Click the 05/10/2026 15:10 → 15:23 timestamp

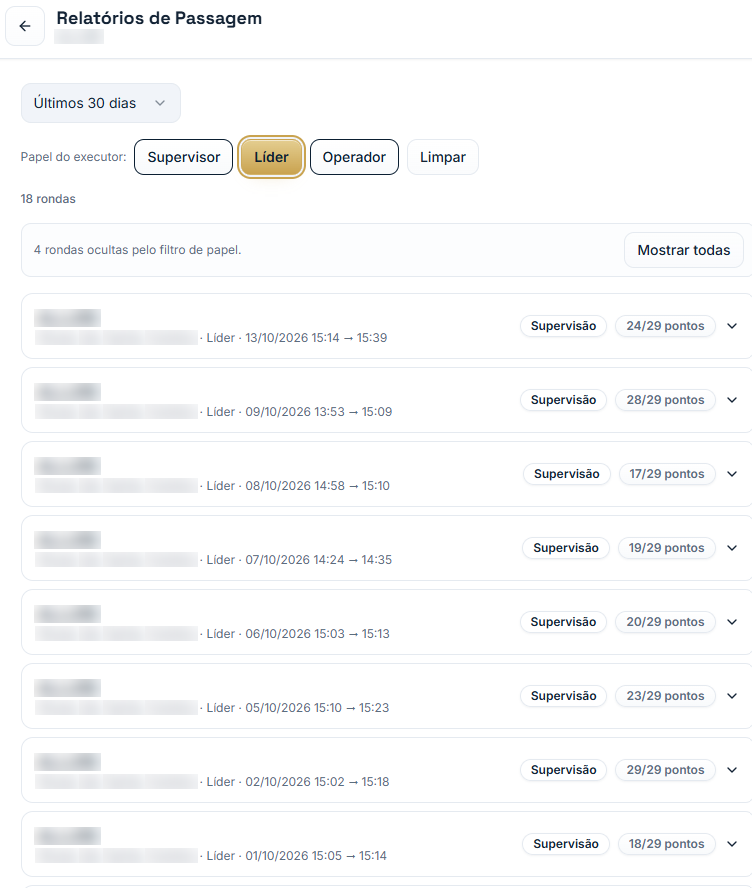coord(317,708)
